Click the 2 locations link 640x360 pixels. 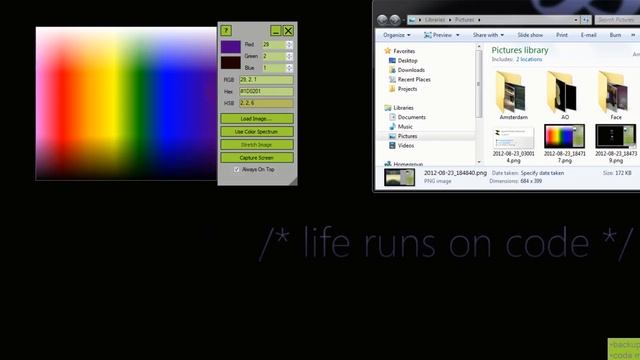pyautogui.click(x=529, y=60)
